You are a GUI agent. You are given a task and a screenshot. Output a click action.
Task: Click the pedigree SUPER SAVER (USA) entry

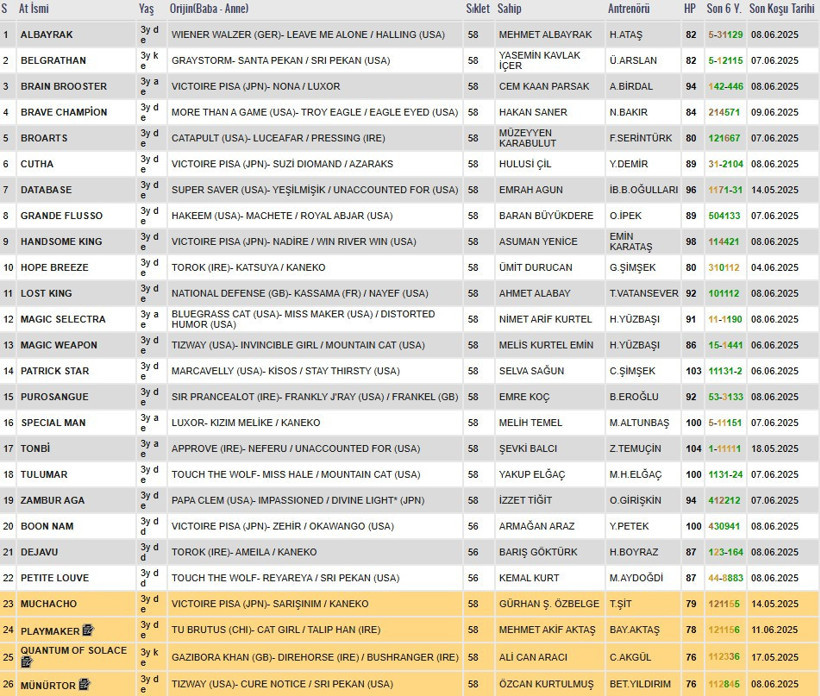(x=217, y=190)
